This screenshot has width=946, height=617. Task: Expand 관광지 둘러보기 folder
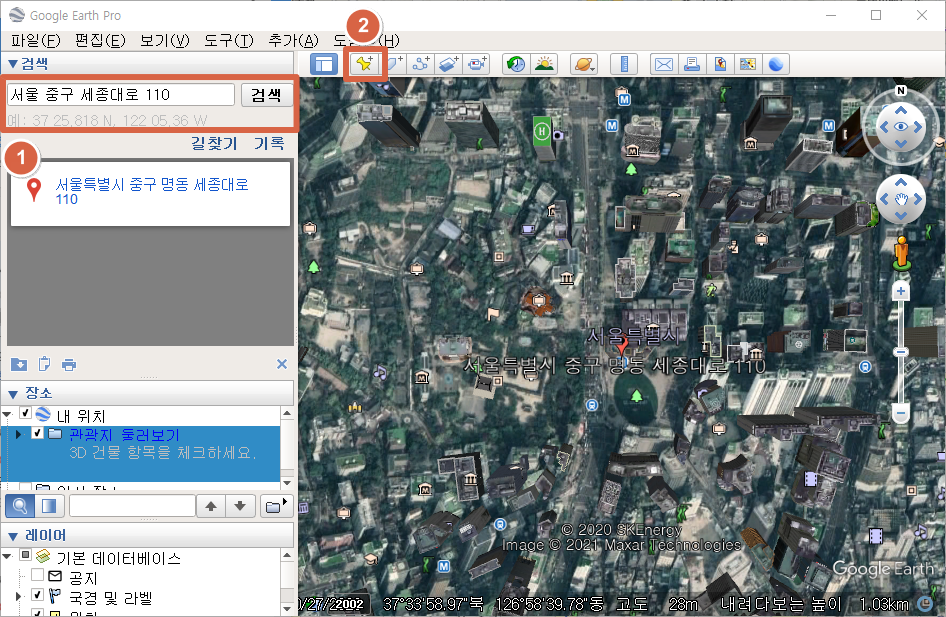(x=19, y=434)
